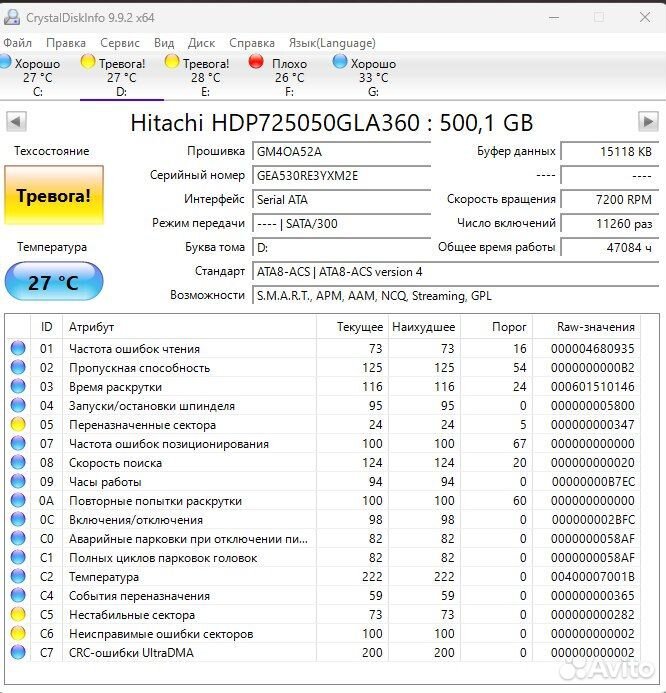
Task: Open the Справка menu
Action: point(252,43)
